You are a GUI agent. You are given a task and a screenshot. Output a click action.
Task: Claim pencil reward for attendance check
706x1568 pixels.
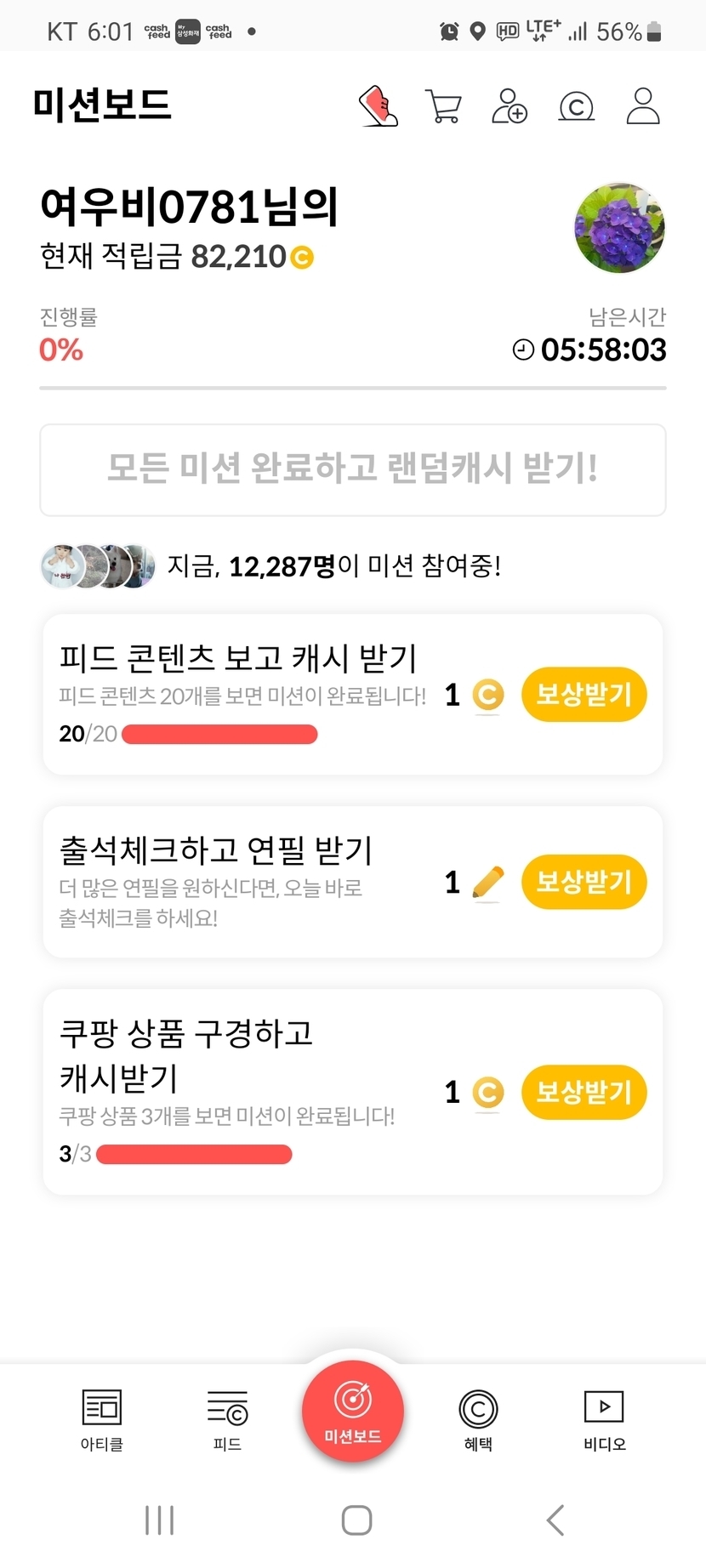click(584, 882)
